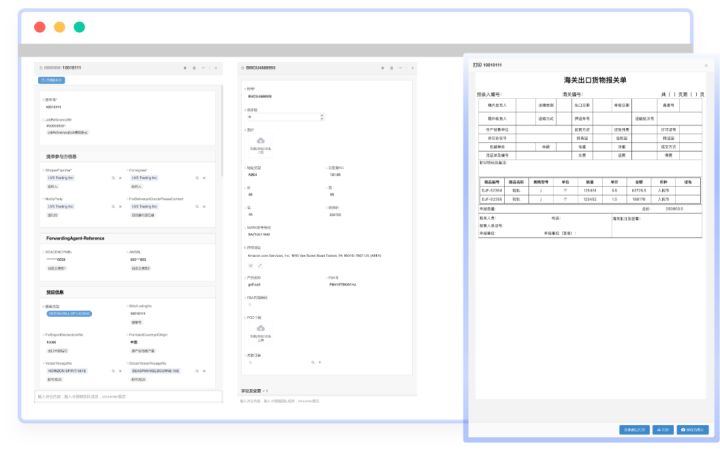720x451 pixels.
Task: Open the lookup icon beside the VesselVoyageNo field
Action: (x=113, y=371)
